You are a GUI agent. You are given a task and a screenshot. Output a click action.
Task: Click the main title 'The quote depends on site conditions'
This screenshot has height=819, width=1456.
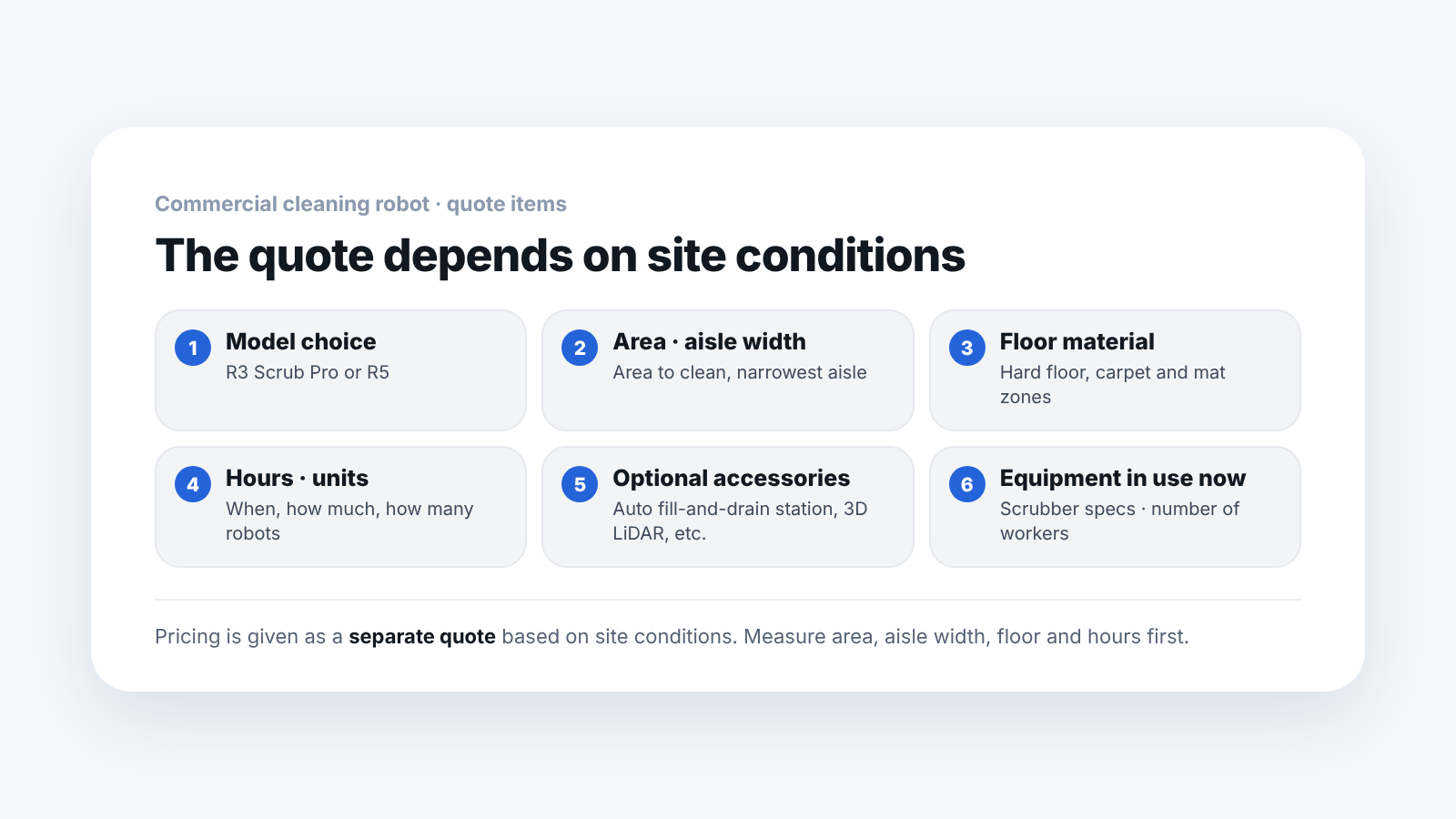(561, 256)
